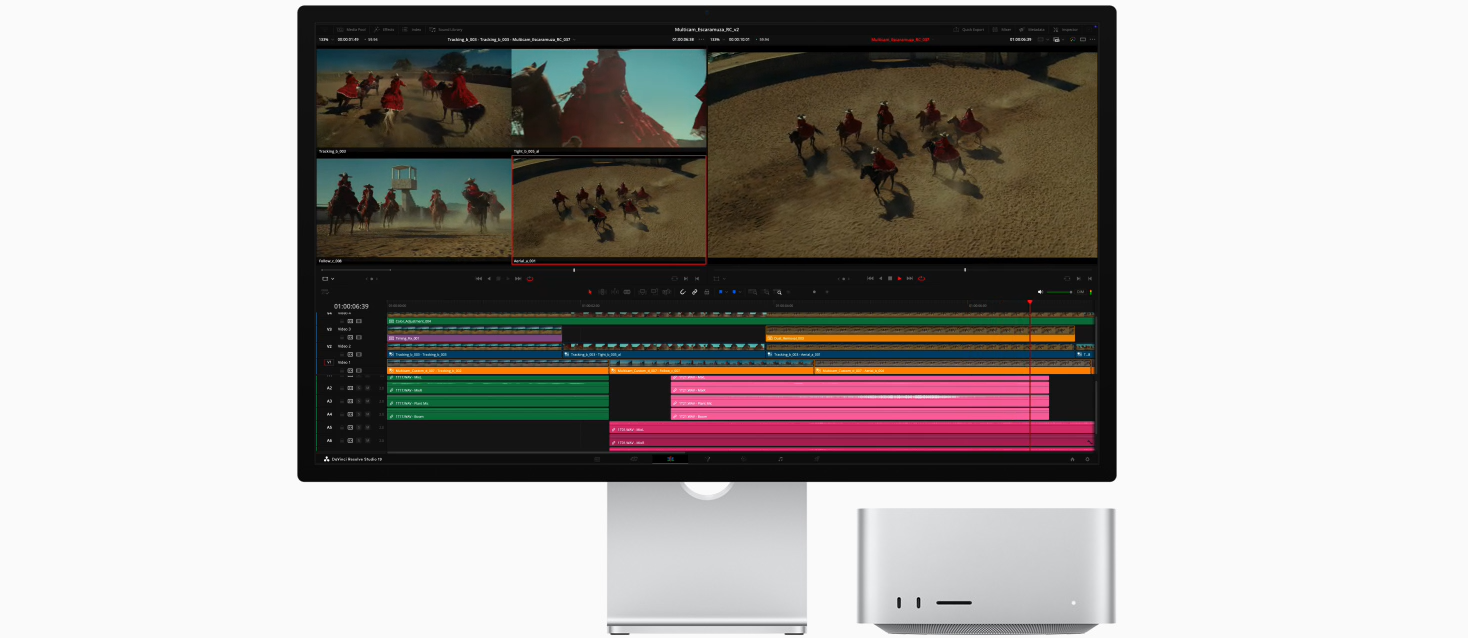Viewport: 1468px width, 638px height.
Task: Open project settings gear icon
Action: [1087, 459]
